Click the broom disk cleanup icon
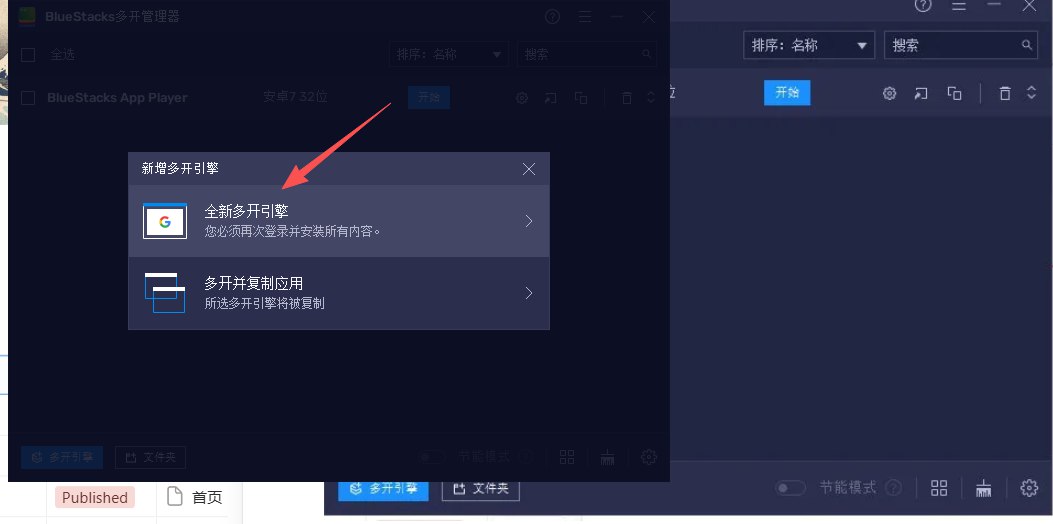Screen dimensions: 1053x524 coord(984,488)
